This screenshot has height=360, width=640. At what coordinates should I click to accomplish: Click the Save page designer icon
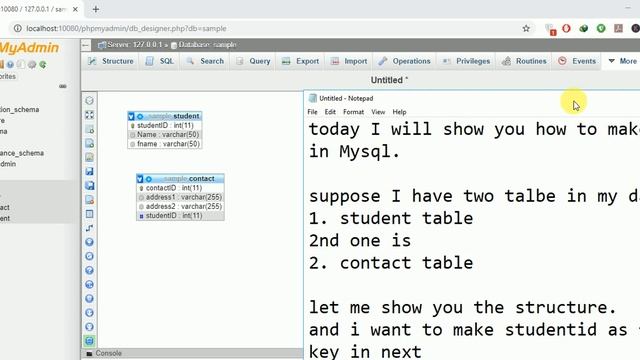coord(89,171)
